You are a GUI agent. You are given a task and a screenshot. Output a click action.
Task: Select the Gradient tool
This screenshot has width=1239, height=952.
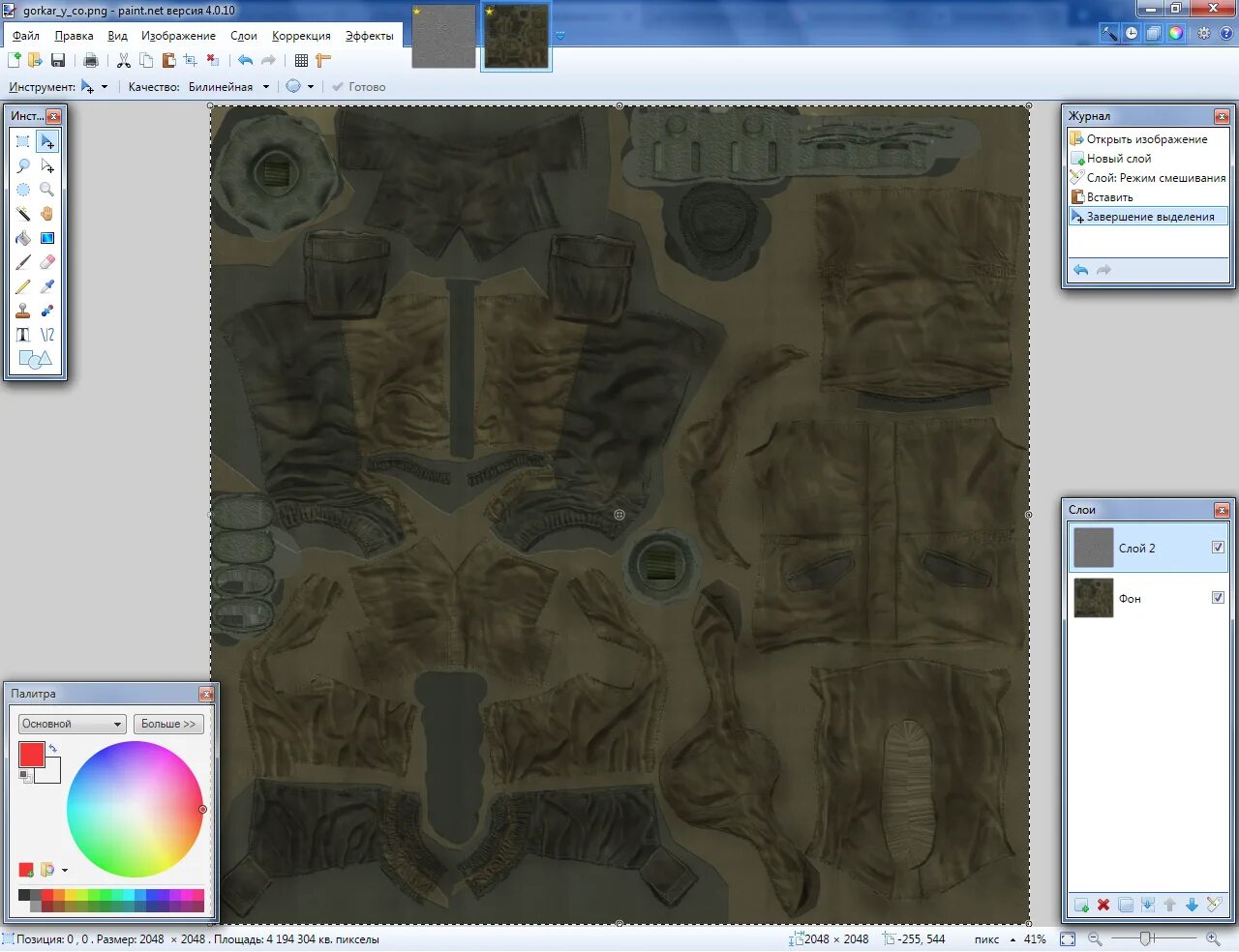click(47, 238)
